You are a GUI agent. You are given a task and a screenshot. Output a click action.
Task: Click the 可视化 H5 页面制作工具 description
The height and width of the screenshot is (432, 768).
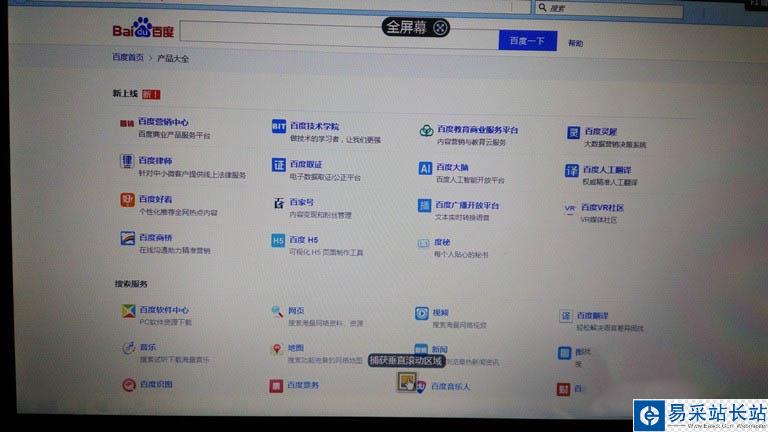click(x=326, y=252)
